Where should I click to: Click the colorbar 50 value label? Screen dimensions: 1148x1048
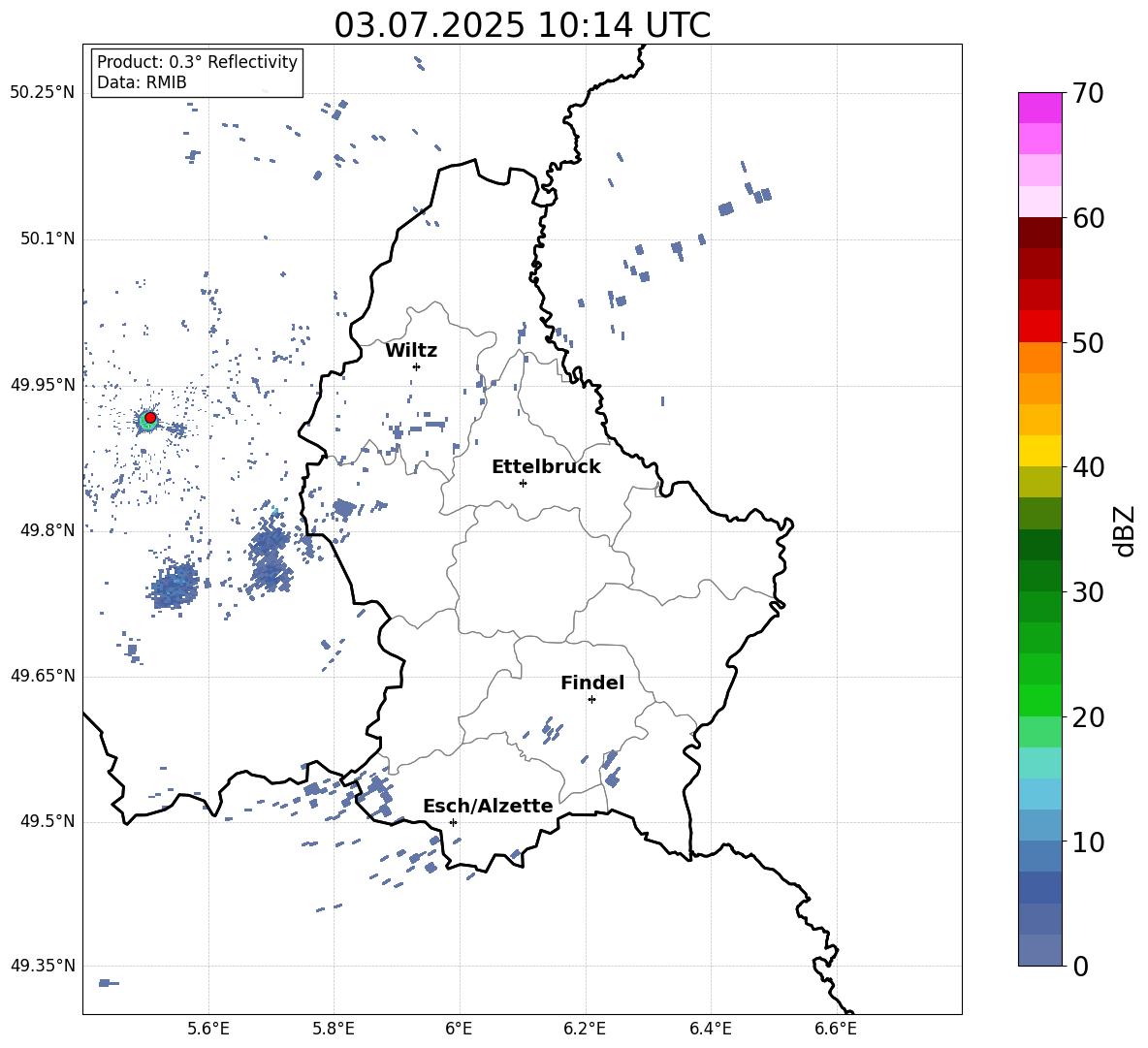pyautogui.click(x=1088, y=343)
